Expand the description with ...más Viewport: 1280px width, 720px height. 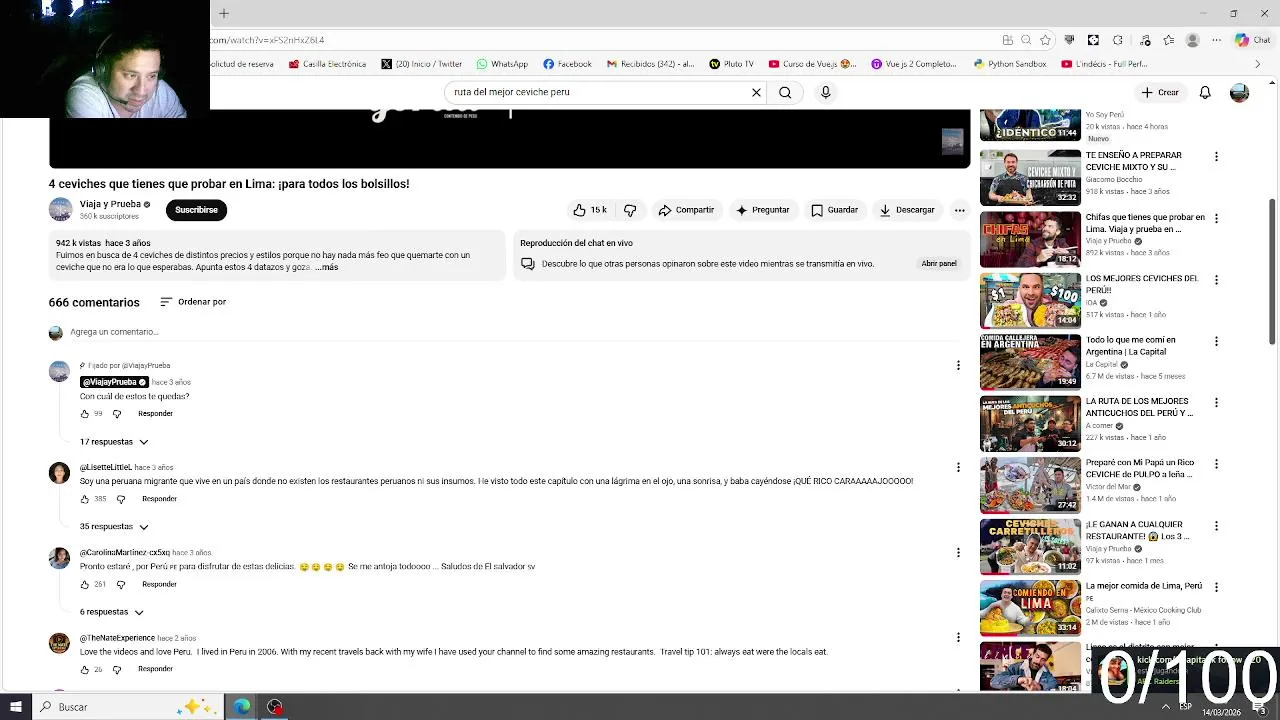tap(327, 267)
